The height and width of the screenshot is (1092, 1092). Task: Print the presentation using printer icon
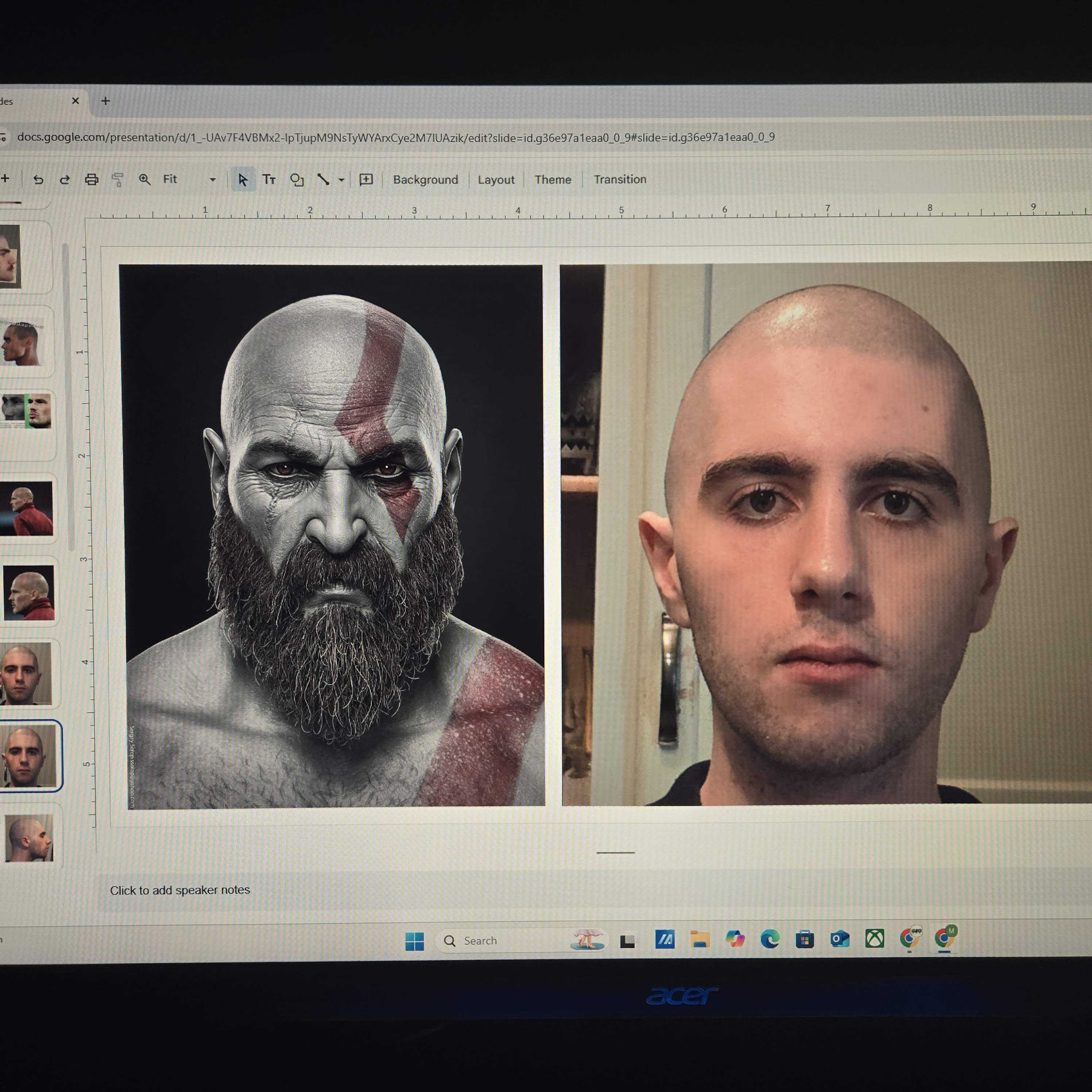point(92,180)
